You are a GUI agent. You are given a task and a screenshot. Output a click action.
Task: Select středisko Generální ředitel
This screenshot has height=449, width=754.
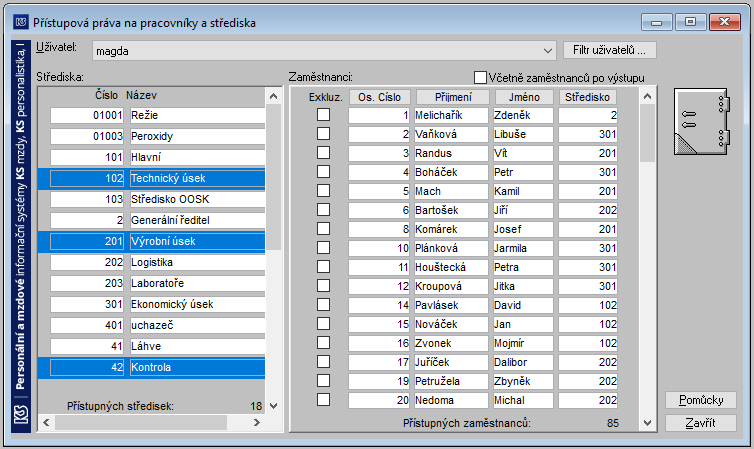152,220
